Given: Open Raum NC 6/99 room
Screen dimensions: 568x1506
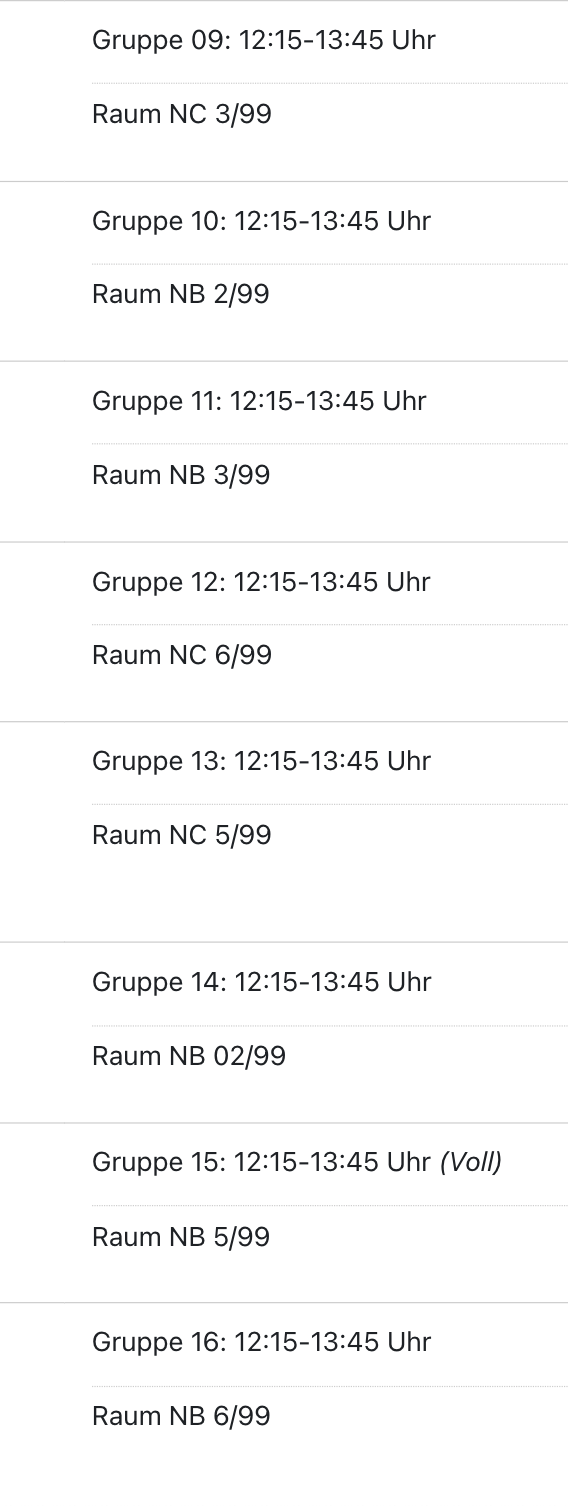Looking at the screenshot, I should (x=182, y=656).
